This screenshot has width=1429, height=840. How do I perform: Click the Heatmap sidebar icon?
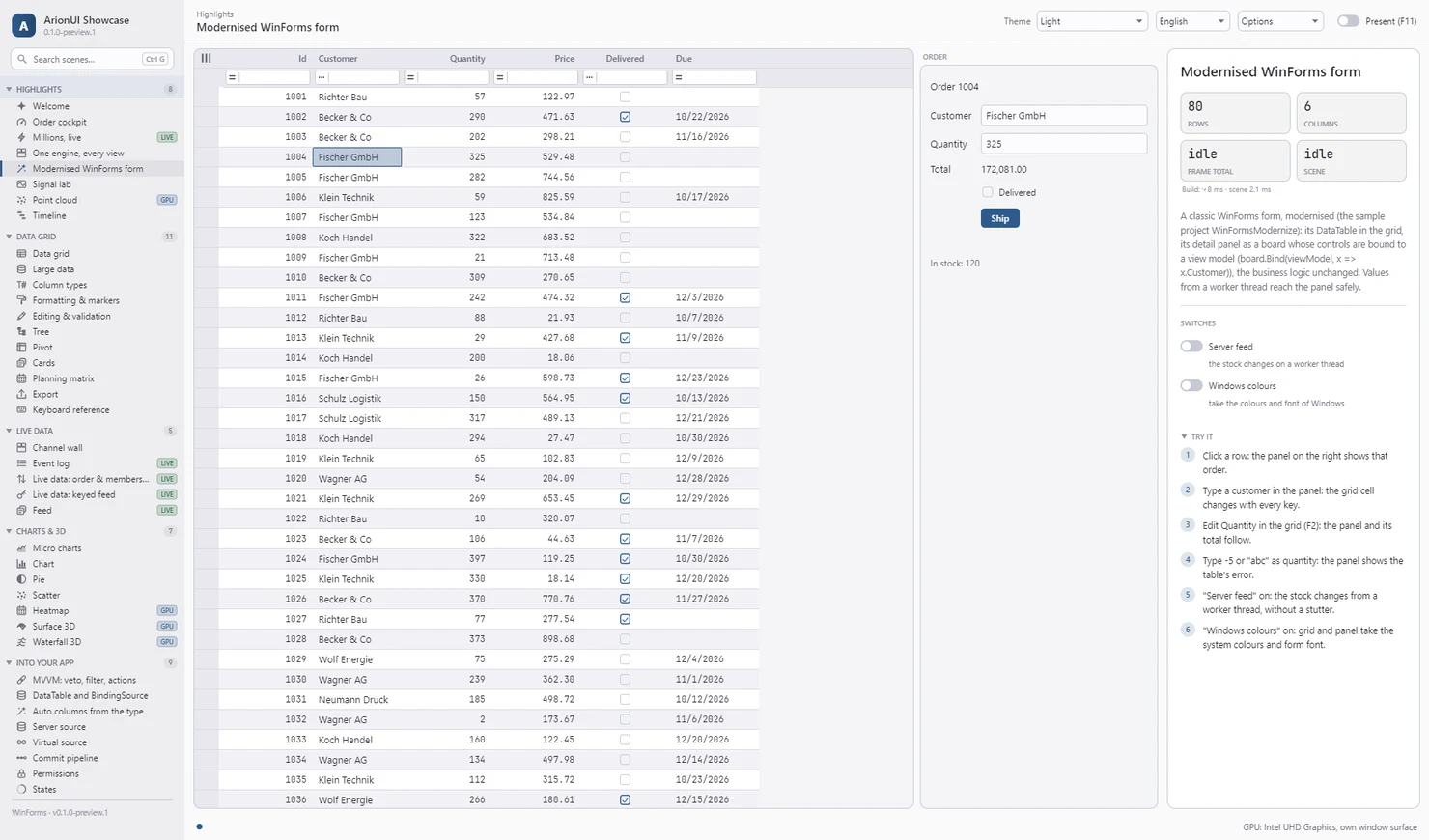point(21,610)
